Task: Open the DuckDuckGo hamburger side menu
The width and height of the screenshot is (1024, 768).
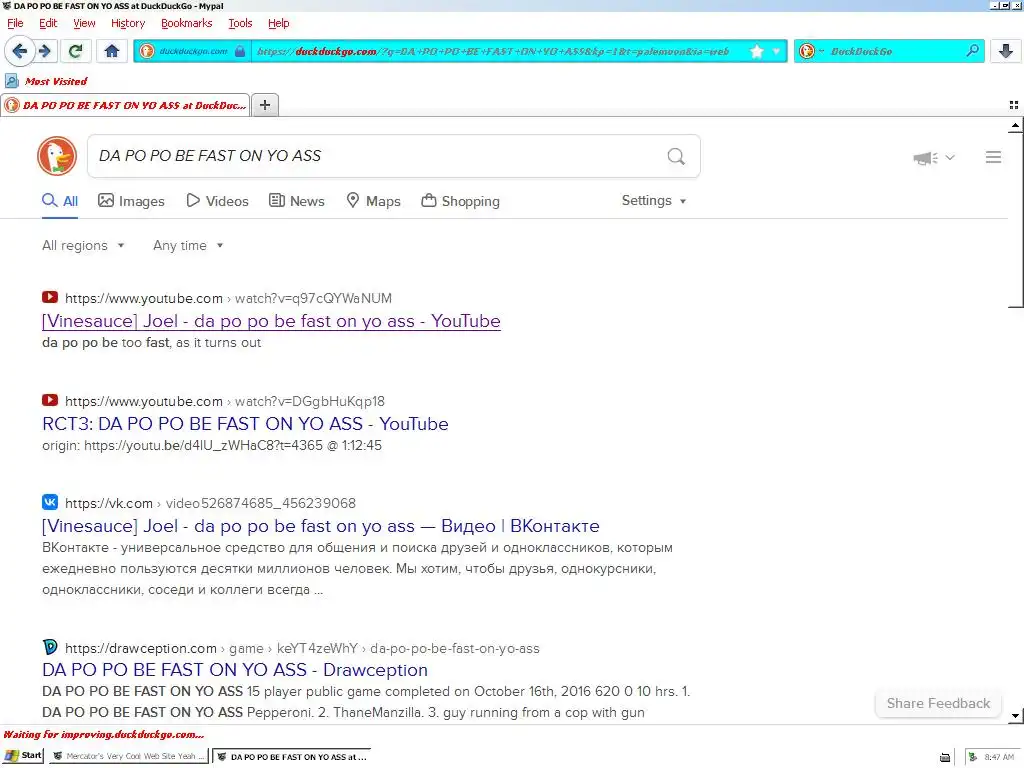Action: pos(993,157)
